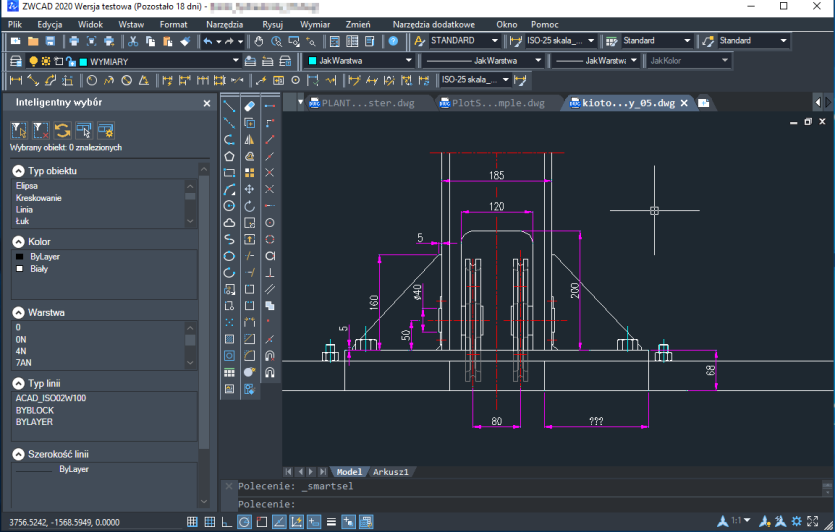
Task: Select the Circle drawing tool
Action: click(x=229, y=206)
